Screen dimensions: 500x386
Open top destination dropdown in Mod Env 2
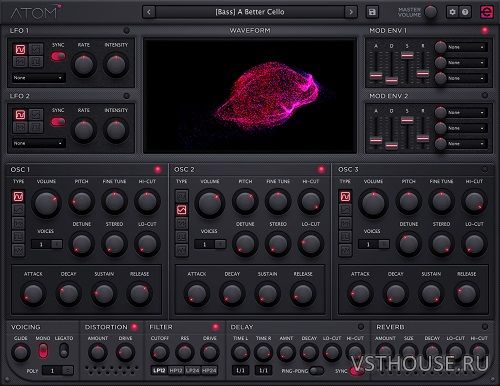click(x=466, y=113)
